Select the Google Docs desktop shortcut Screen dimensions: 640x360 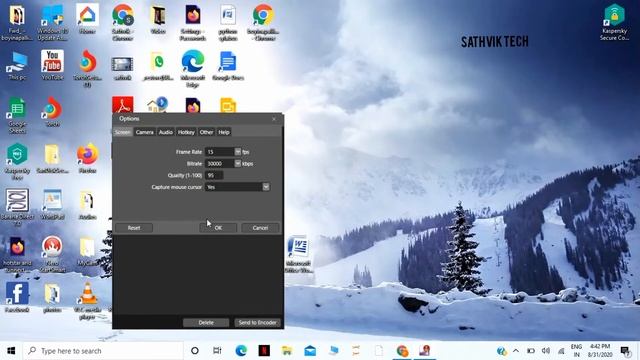click(x=228, y=65)
